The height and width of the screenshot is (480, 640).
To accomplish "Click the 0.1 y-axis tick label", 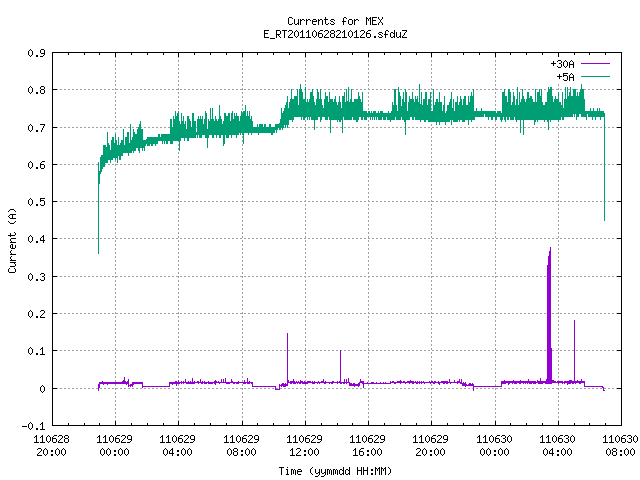I will coord(36,351).
